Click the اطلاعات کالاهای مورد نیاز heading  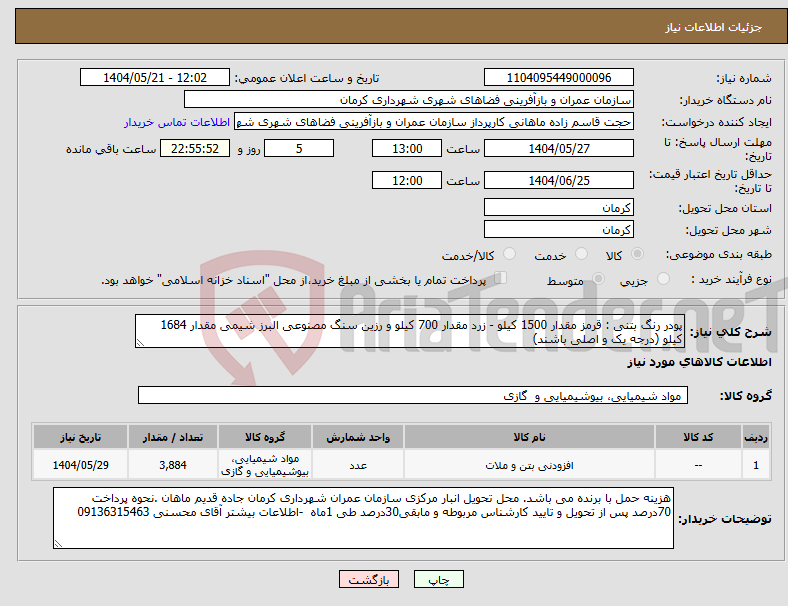699,362
